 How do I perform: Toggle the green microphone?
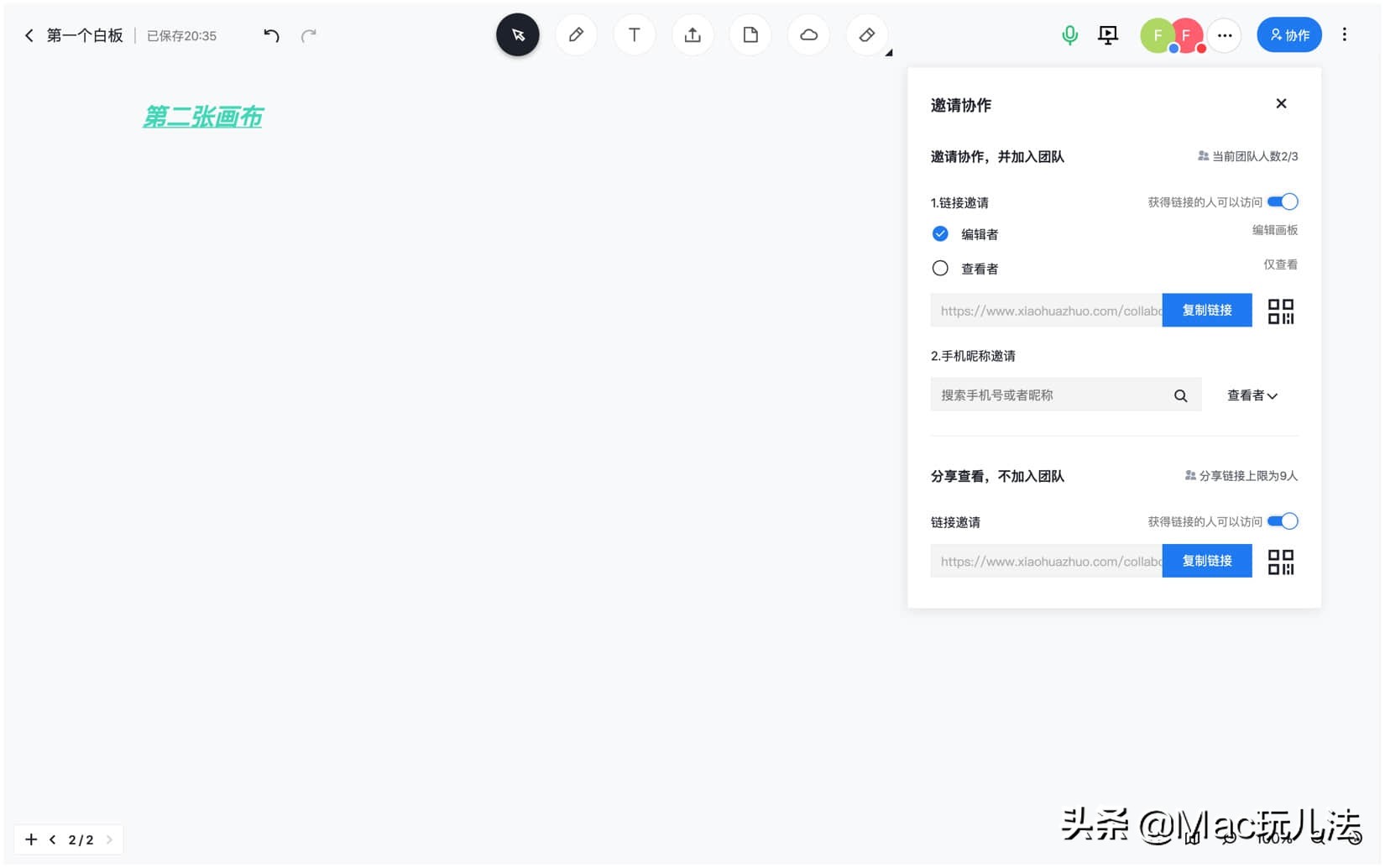pyautogui.click(x=1069, y=35)
